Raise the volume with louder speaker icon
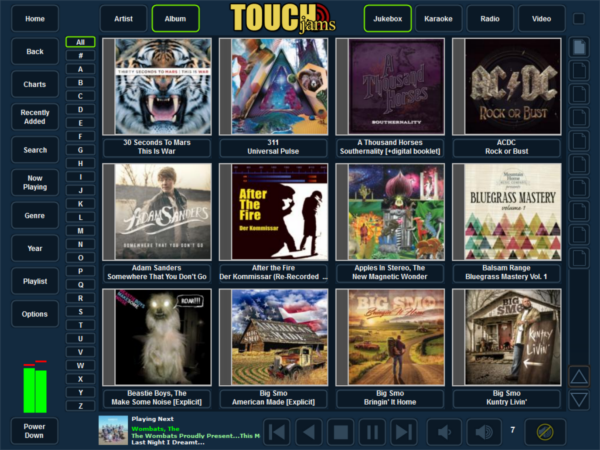Viewport: 600px width, 450px height. 484,432
